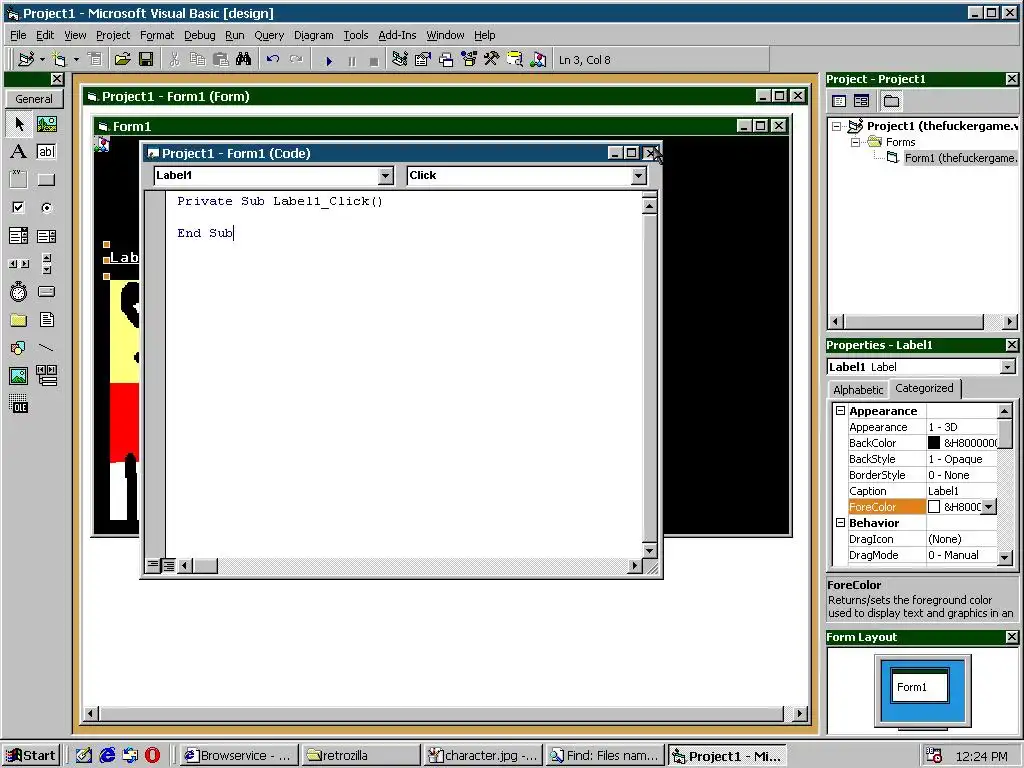Select the FileListBox tool in toolbox
This screenshot has height=768, width=1024.
(46, 320)
